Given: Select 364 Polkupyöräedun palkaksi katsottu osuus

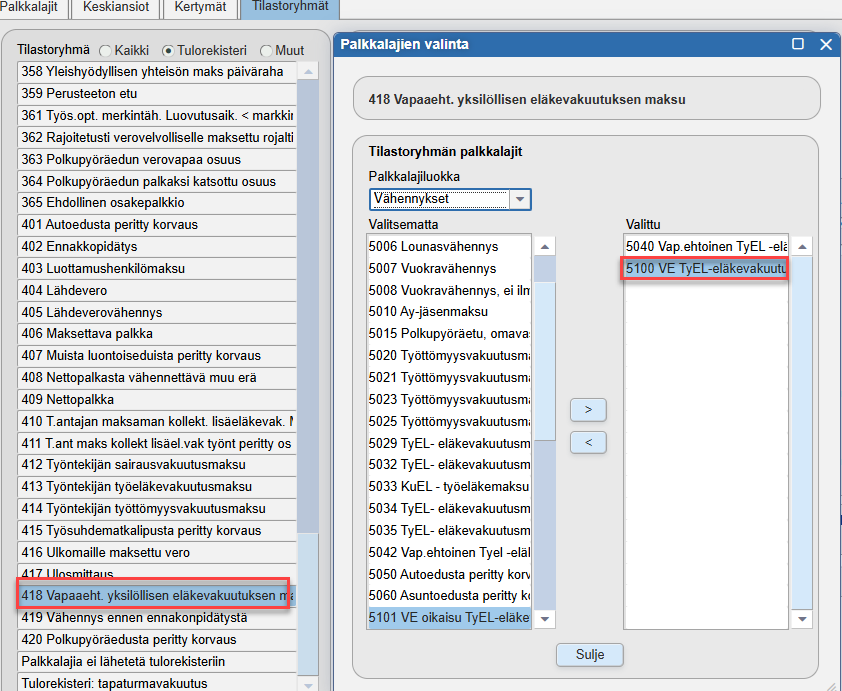Looking at the screenshot, I should 157,181.
